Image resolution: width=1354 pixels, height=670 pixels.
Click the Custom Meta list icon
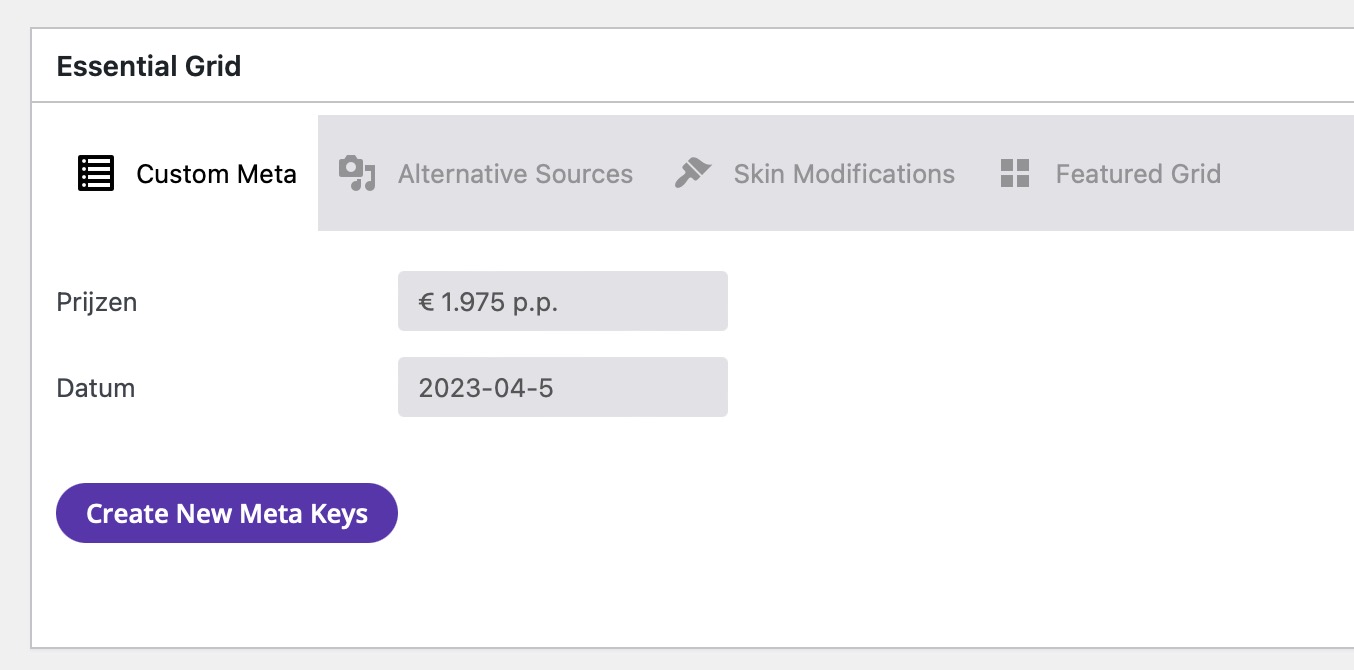[x=96, y=174]
